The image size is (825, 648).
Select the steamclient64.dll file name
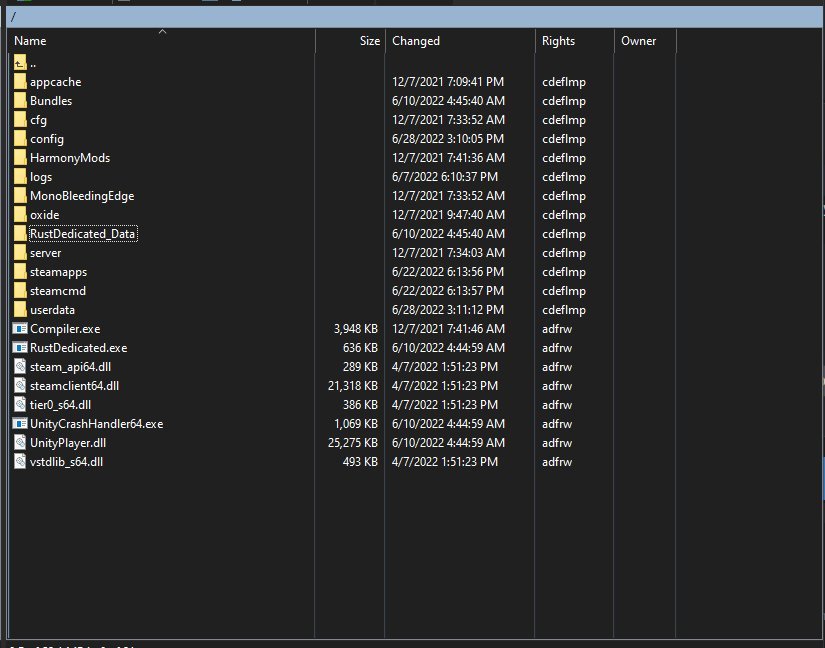tap(75, 386)
